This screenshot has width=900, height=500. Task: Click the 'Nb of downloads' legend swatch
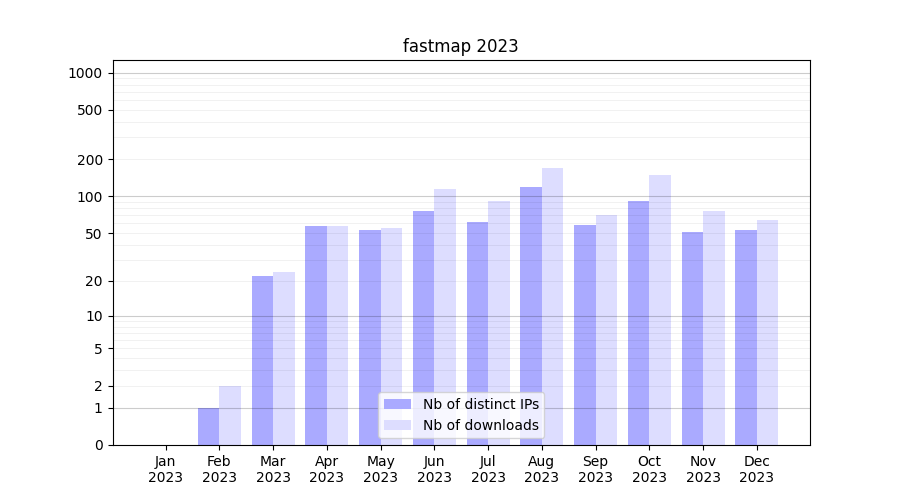coord(398,425)
